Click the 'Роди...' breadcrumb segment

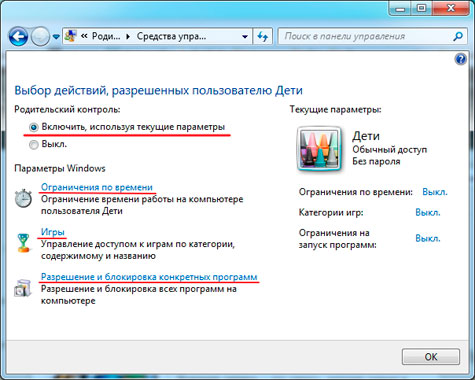click(106, 36)
